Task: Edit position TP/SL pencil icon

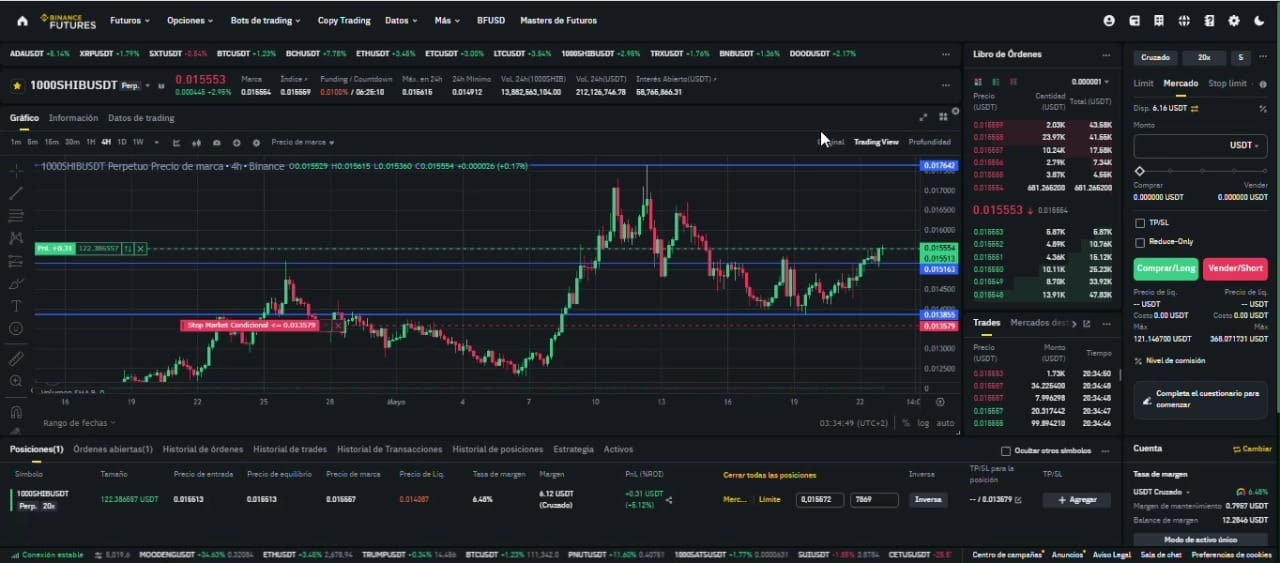Action: [x=1019, y=499]
